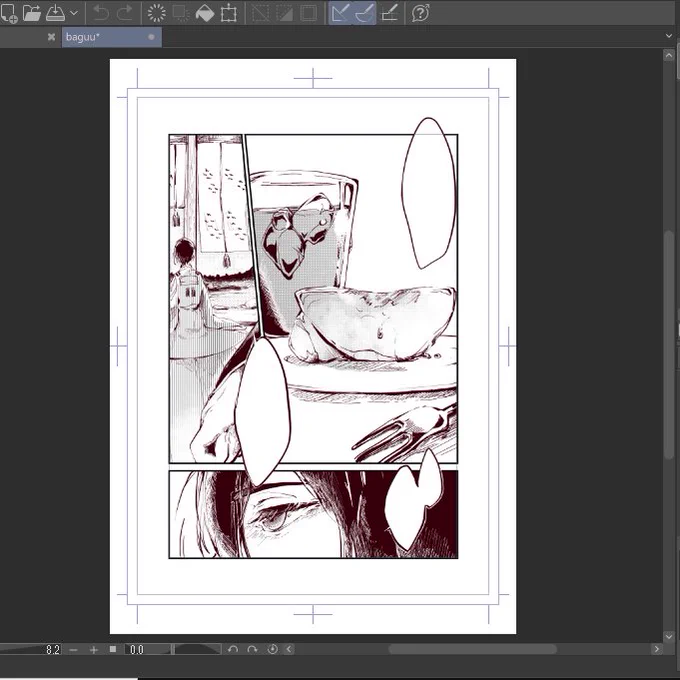The height and width of the screenshot is (680, 680).
Task: Zoom out with minus button
Action: pyautogui.click(x=73, y=650)
